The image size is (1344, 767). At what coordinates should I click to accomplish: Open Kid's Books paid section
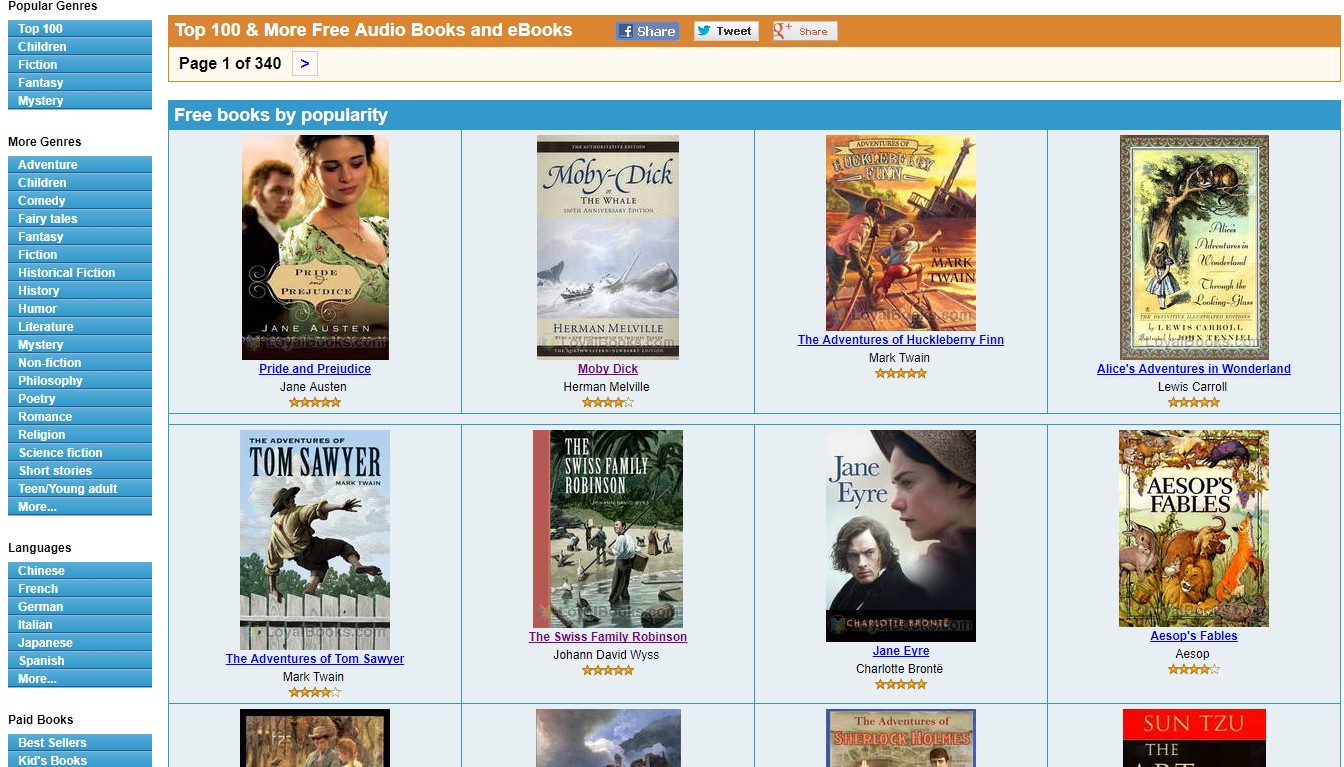pos(80,760)
